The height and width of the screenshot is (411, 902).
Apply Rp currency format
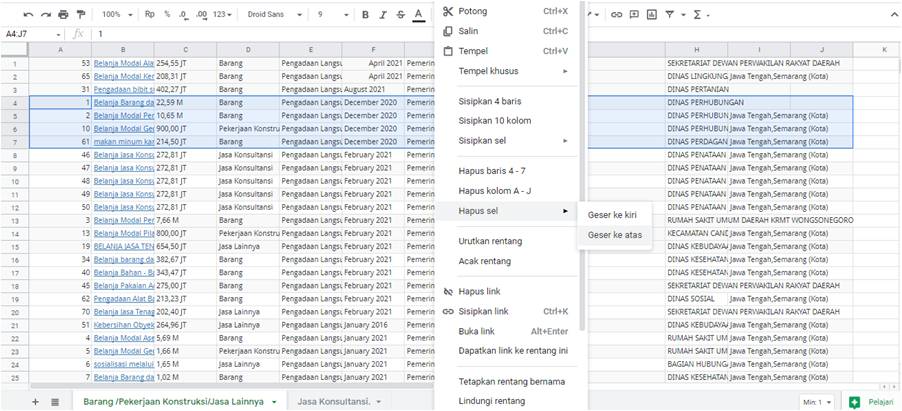150,14
